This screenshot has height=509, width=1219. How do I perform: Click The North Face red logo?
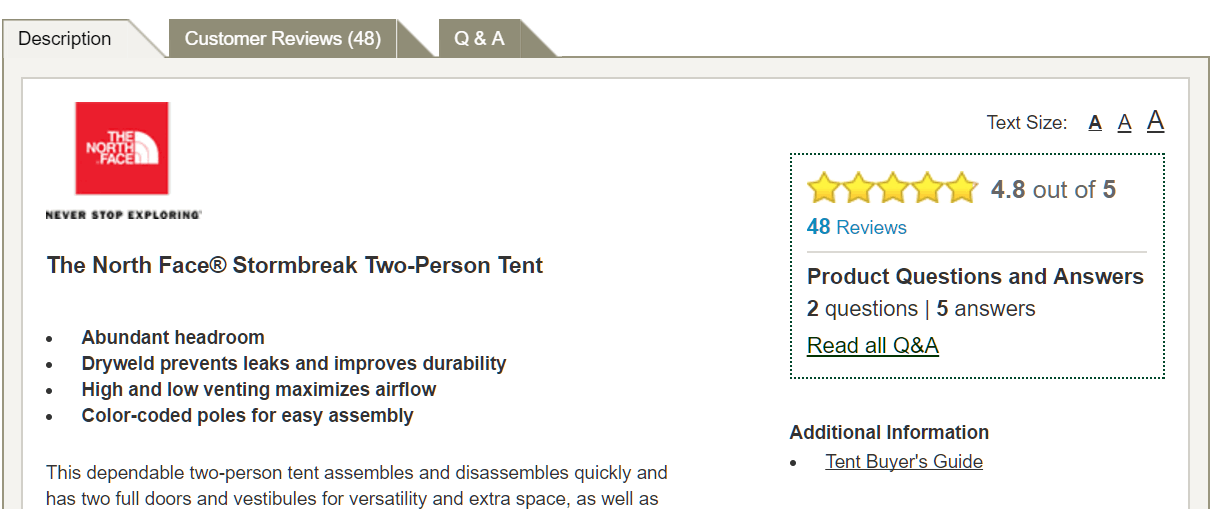coord(122,148)
